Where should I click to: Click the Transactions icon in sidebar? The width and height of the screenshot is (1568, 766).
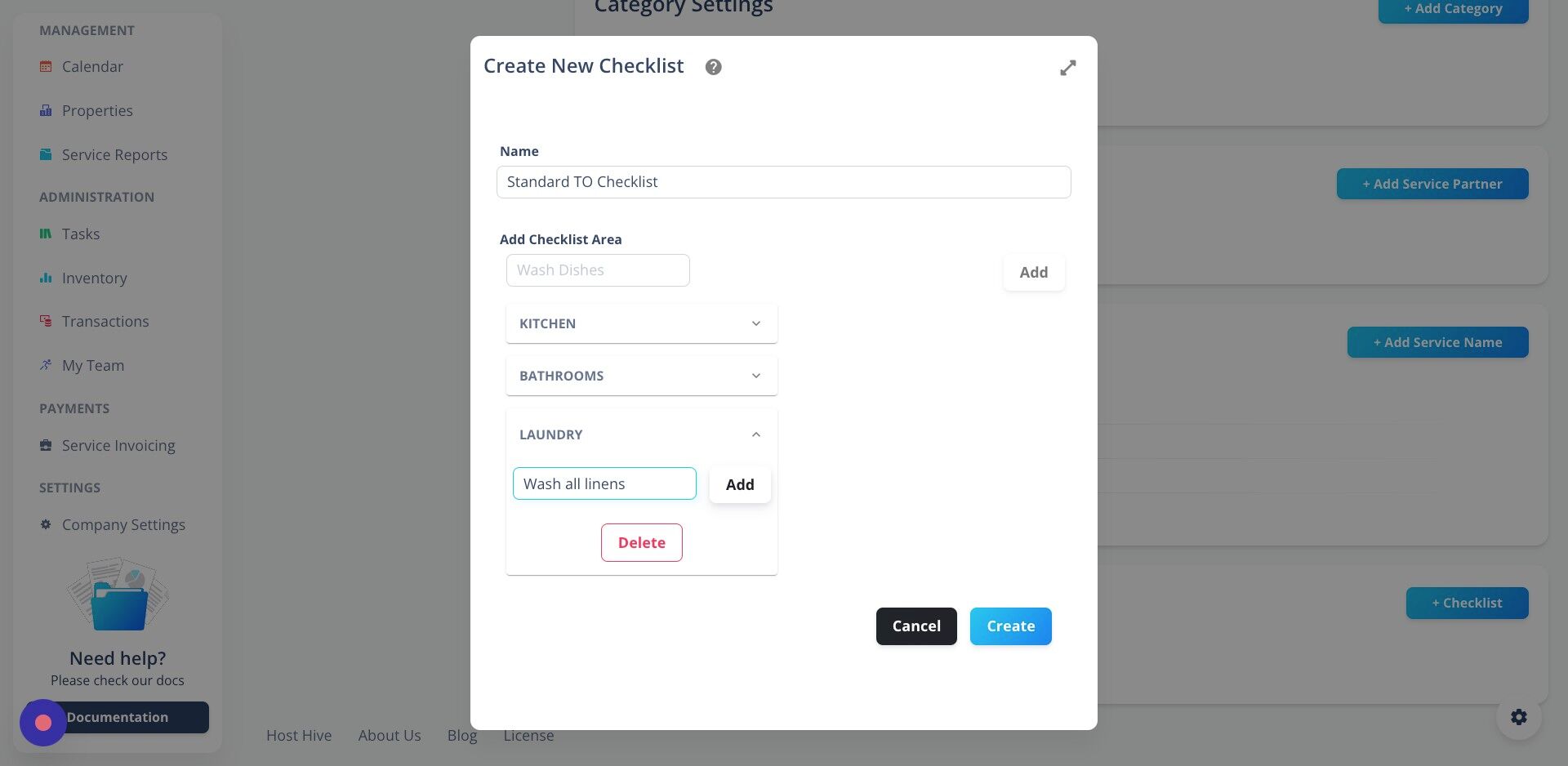click(46, 321)
